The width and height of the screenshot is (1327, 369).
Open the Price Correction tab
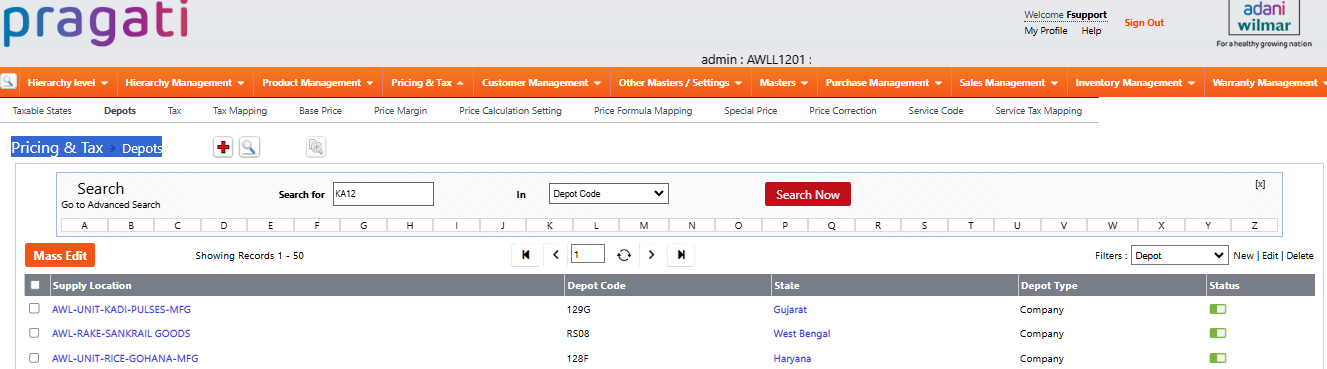[x=843, y=111]
